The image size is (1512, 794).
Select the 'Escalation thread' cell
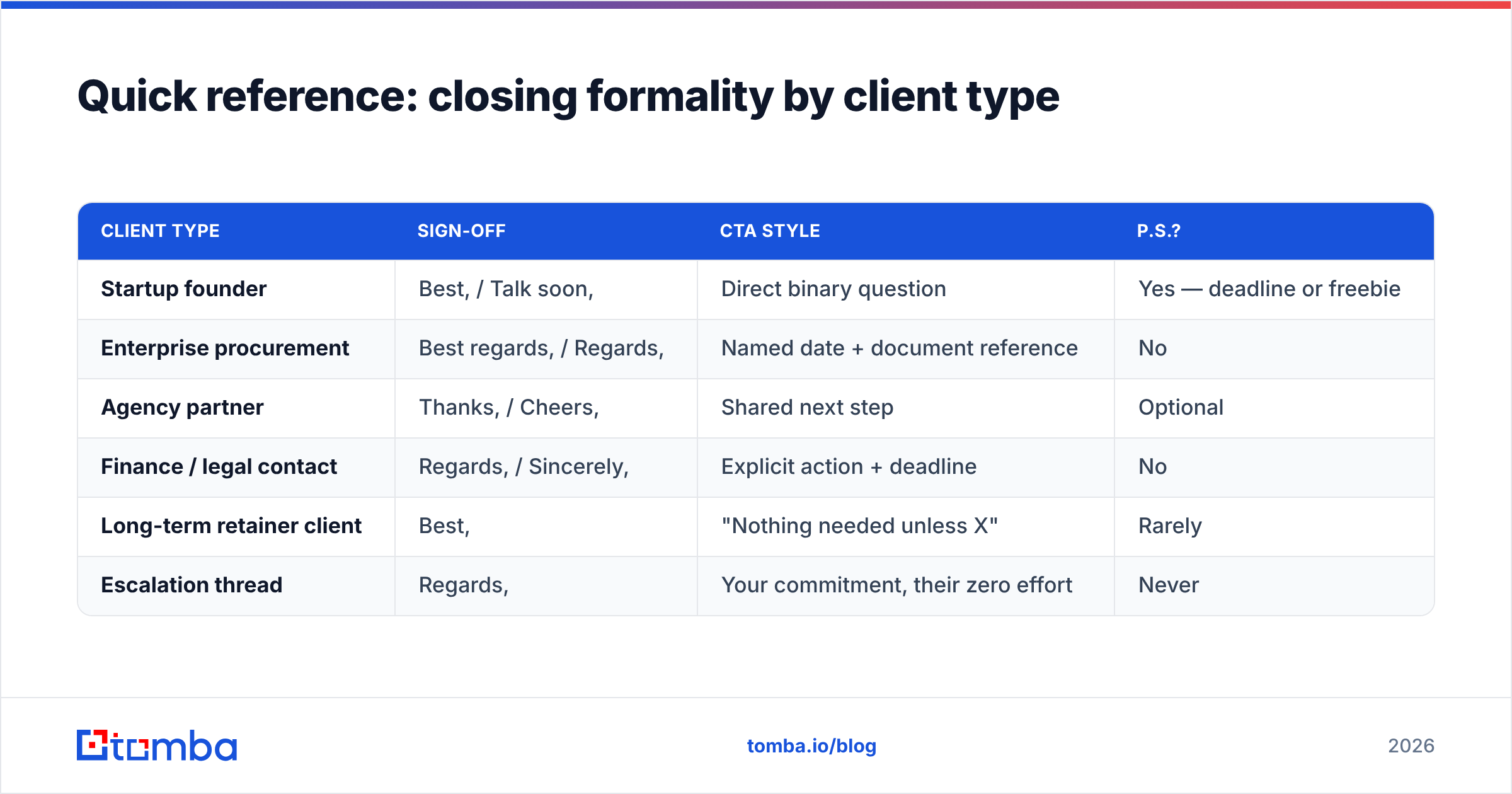(236, 585)
